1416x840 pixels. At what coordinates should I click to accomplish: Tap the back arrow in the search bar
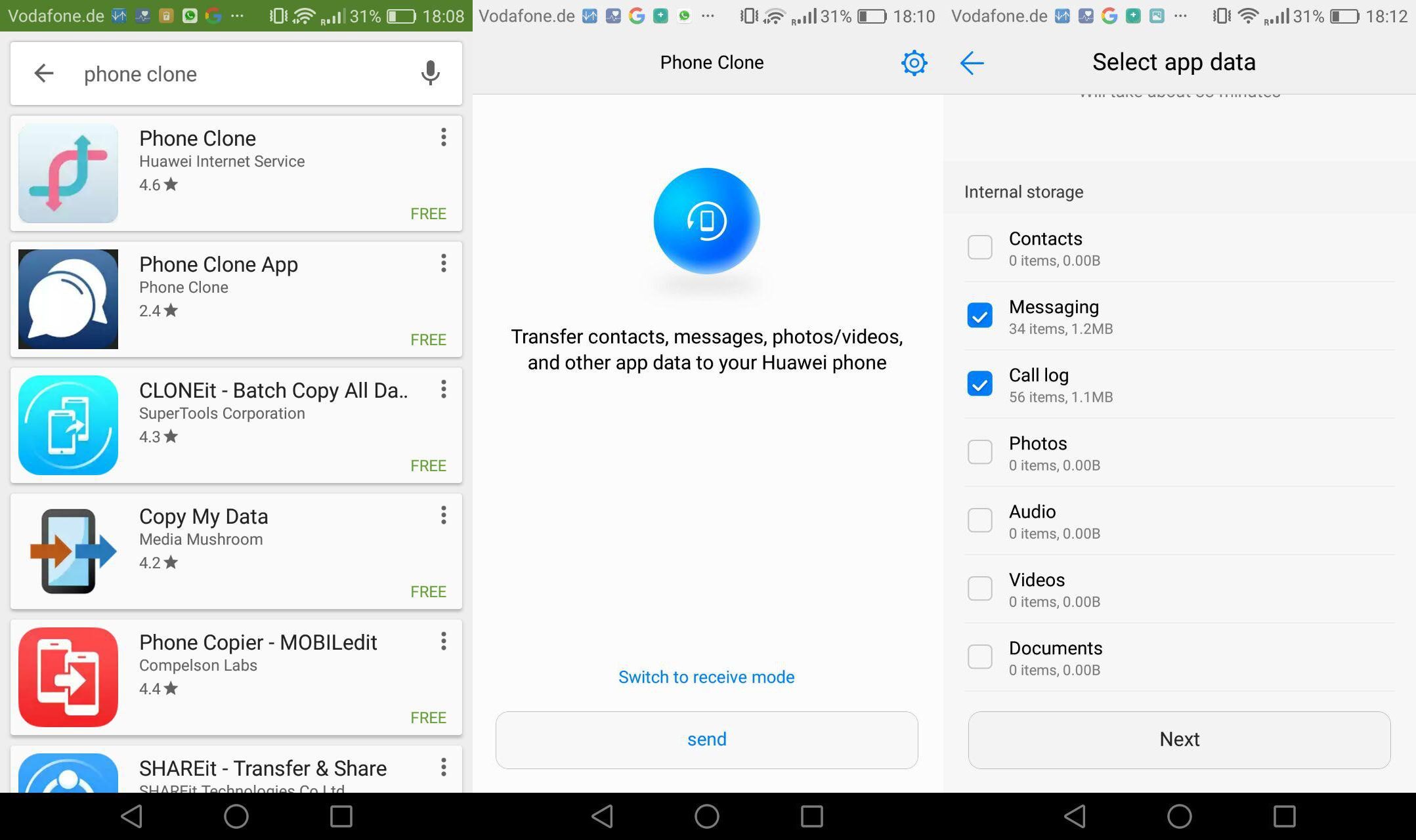coord(43,73)
